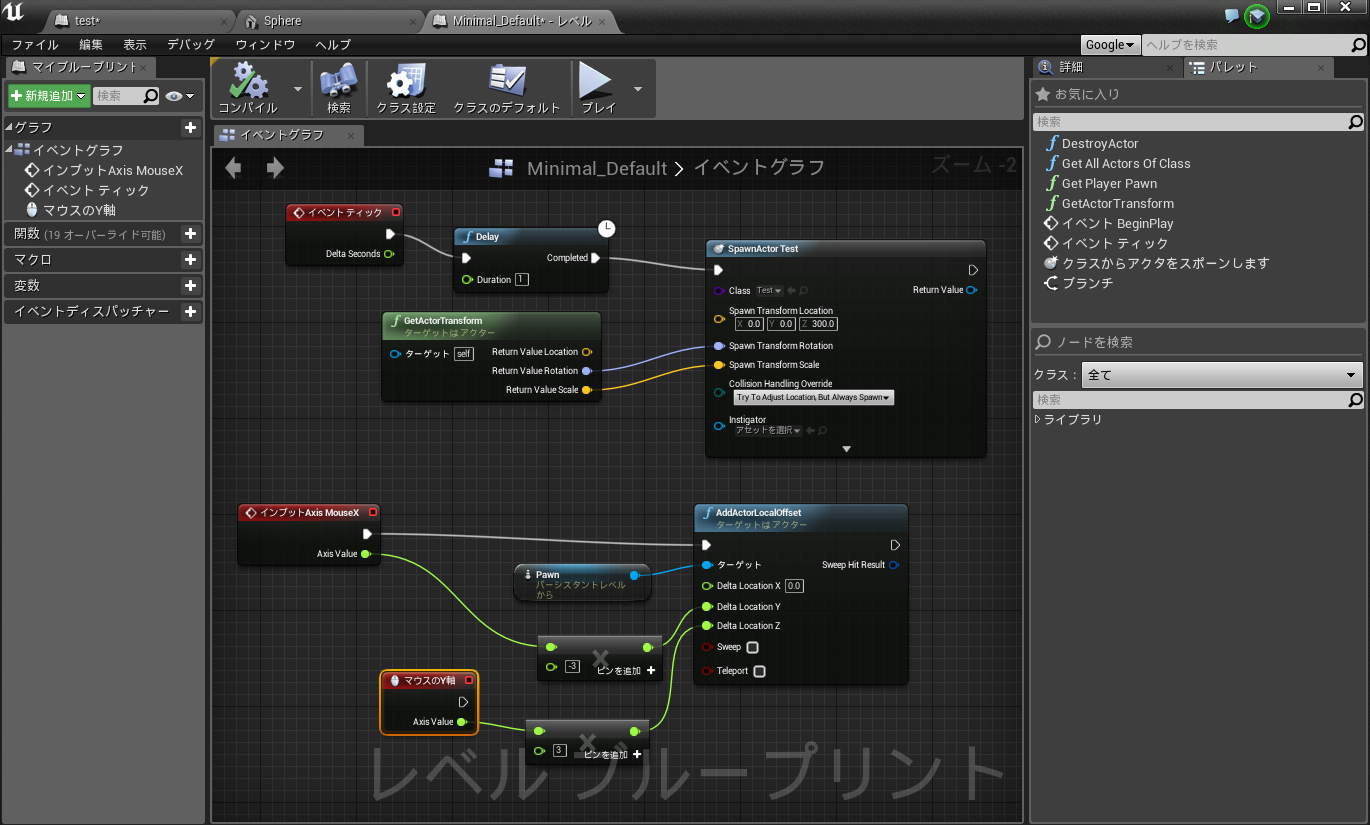Toggle the Sweep checkbox

tap(753, 648)
